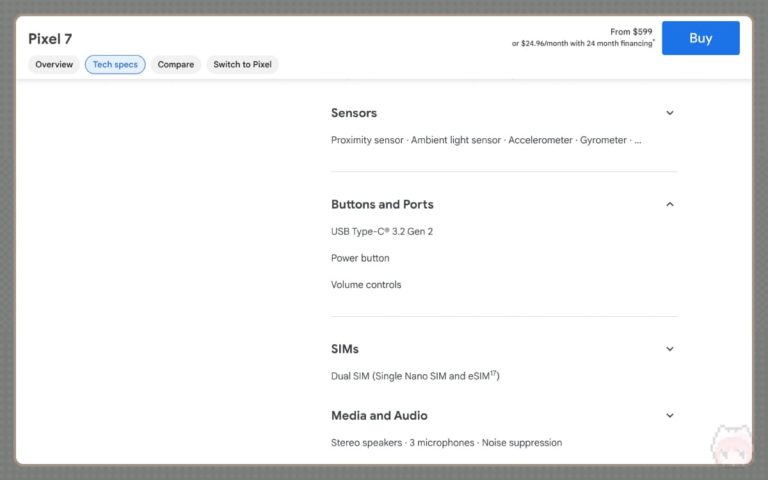Collapse the Buttons and Ports chevron
This screenshot has width=768, height=480.
670,204
